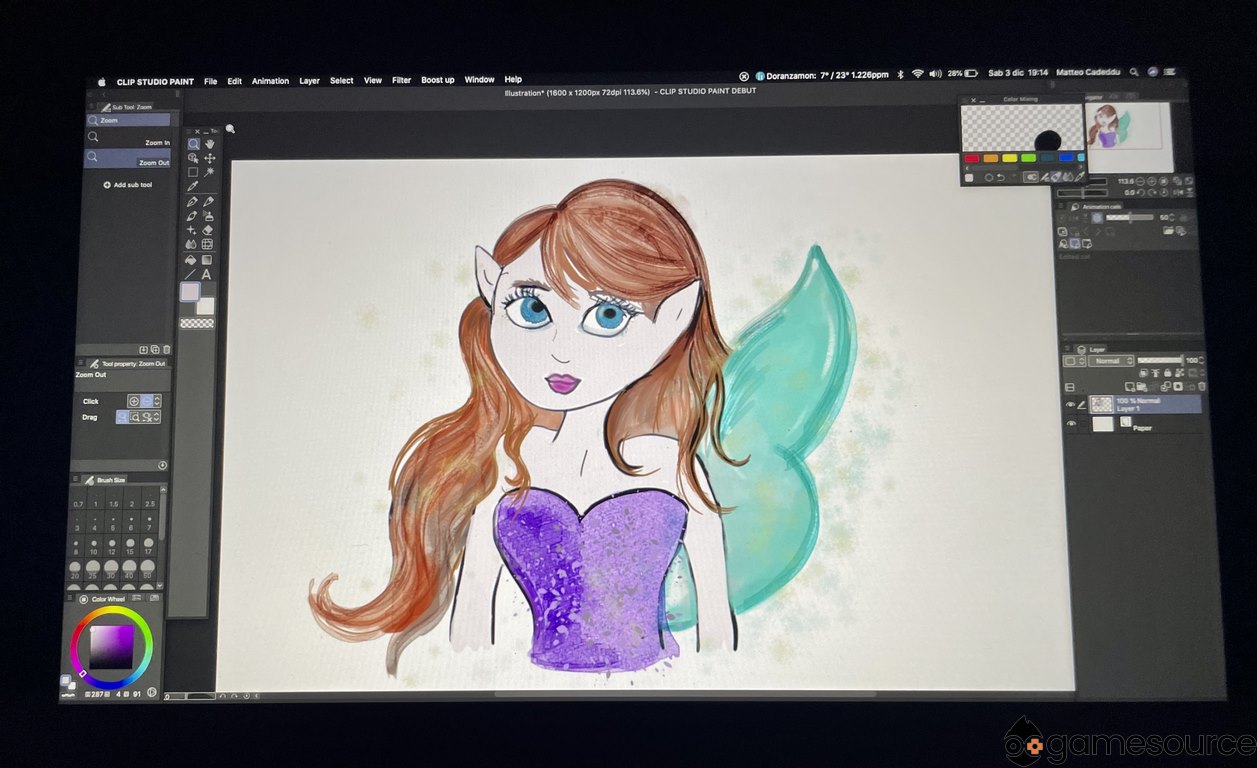Pick the Eraser tool
Screen dimensions: 1257x768
(208, 230)
